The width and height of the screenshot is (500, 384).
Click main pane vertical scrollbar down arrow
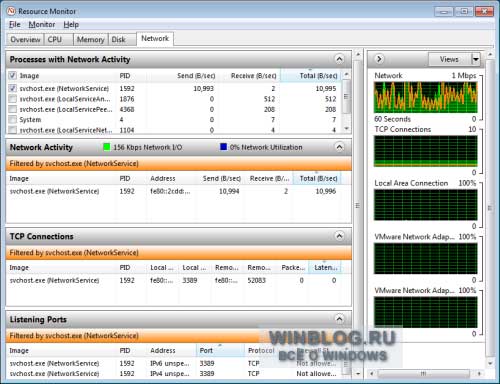357,374
